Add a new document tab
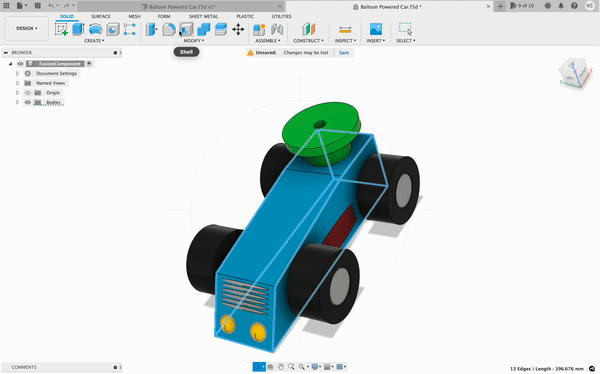This screenshot has height=374, width=600. tap(500, 6)
